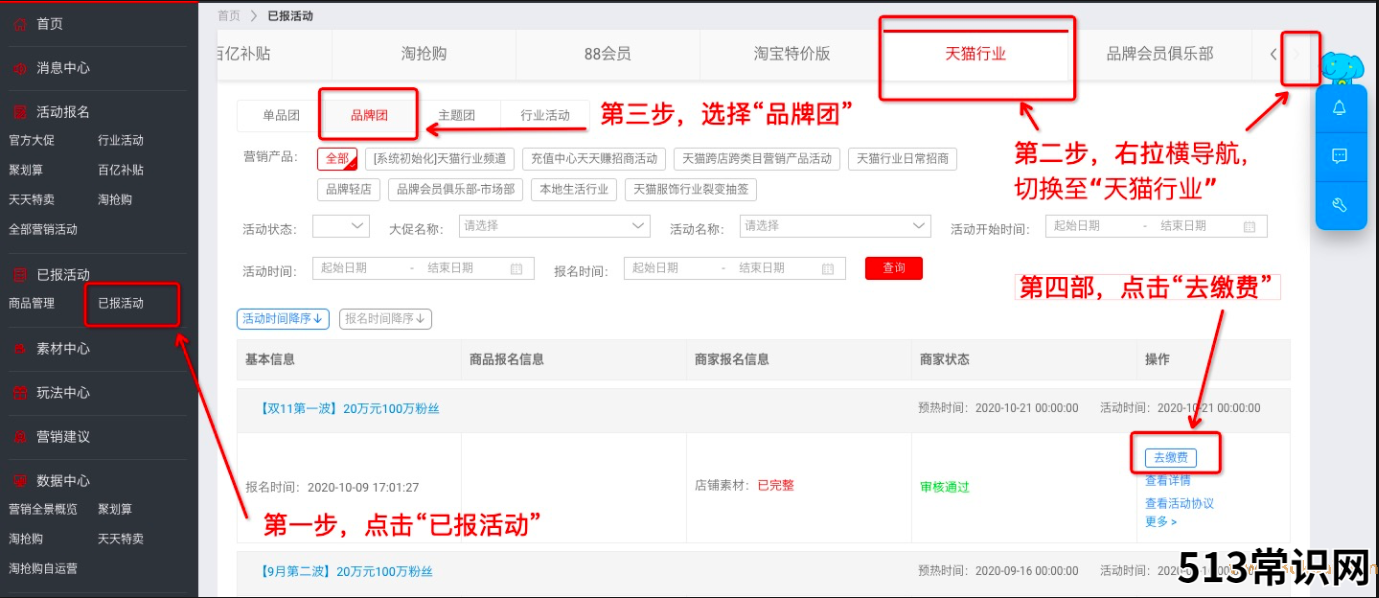Click the wrench tools icon
The image size is (1379, 598).
(1340, 205)
